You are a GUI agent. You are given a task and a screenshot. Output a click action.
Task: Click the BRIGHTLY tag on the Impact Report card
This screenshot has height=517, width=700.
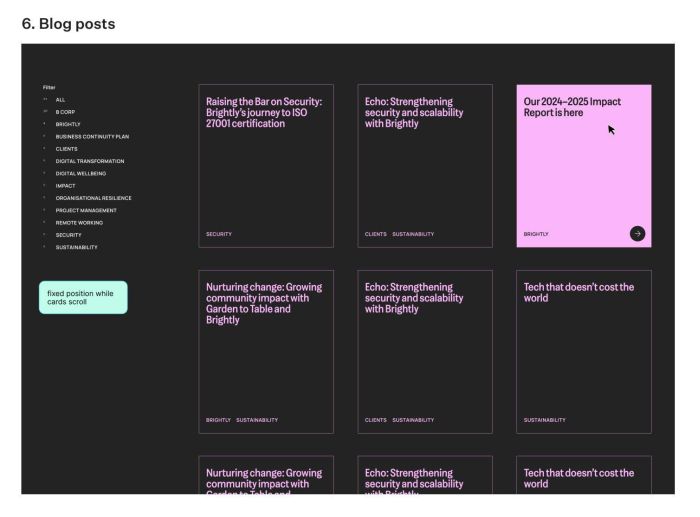536,234
